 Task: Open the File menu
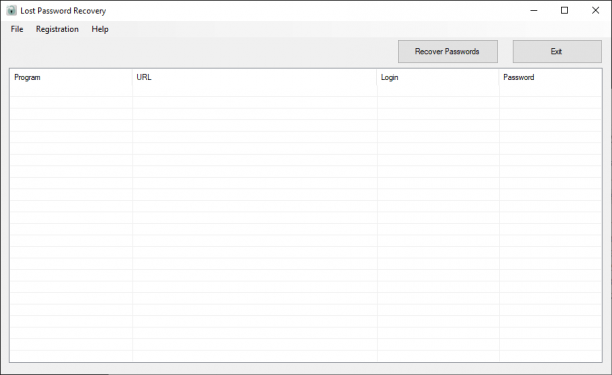[x=17, y=29]
